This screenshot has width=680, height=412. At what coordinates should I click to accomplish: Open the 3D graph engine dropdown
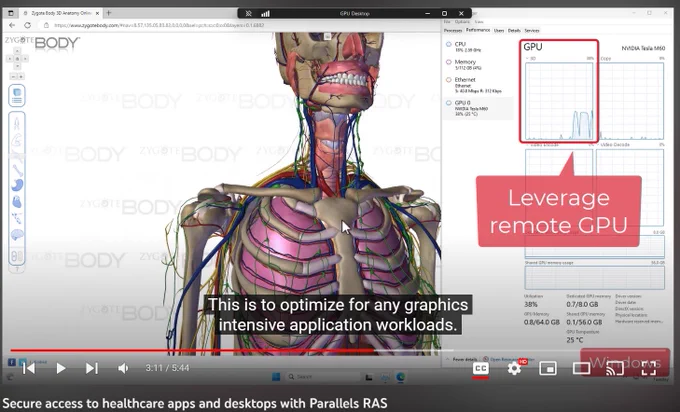[531, 58]
